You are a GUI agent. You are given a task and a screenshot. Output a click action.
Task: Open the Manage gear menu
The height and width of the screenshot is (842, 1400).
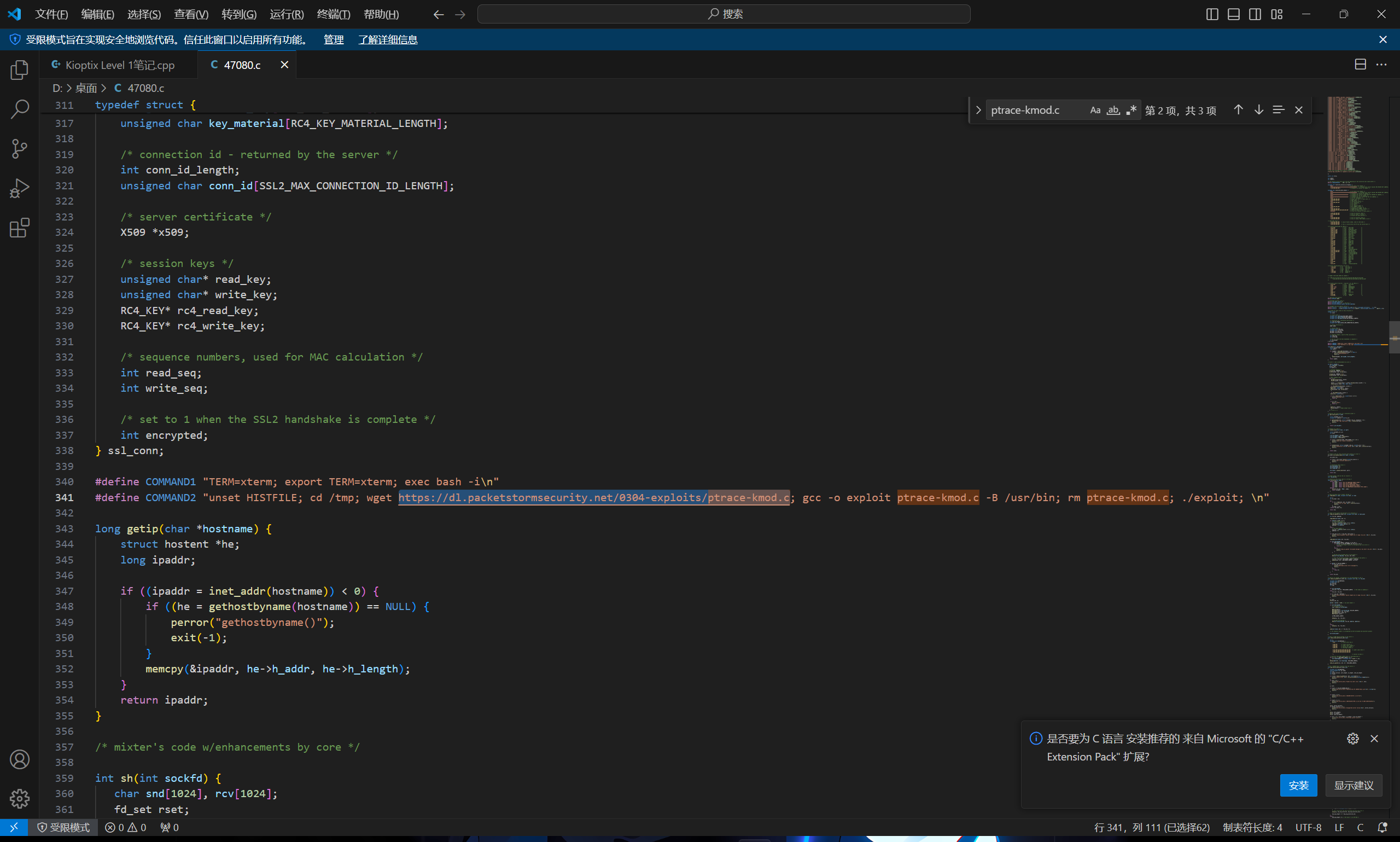click(x=19, y=799)
